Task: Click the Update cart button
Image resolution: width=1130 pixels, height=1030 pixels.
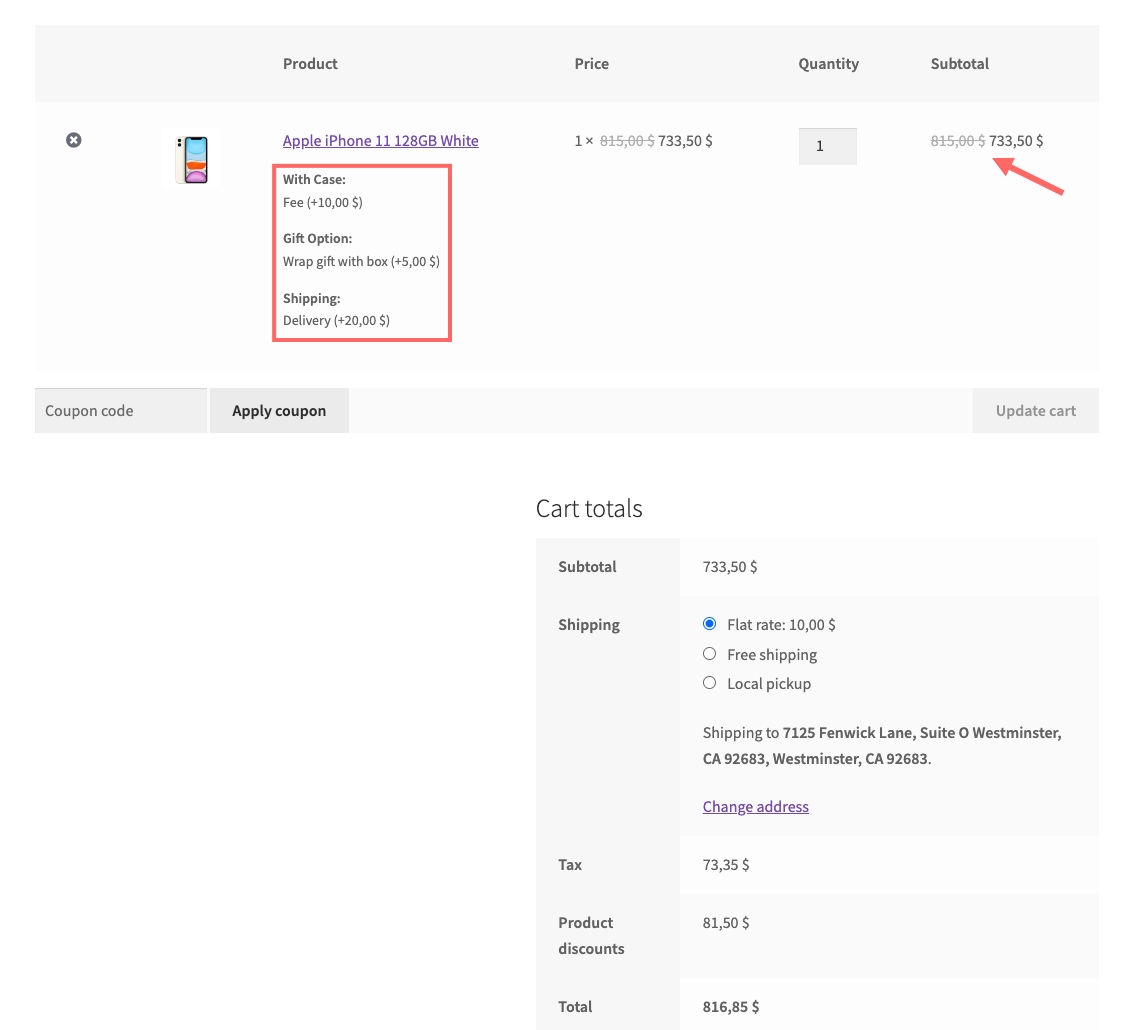Action: coord(1035,411)
